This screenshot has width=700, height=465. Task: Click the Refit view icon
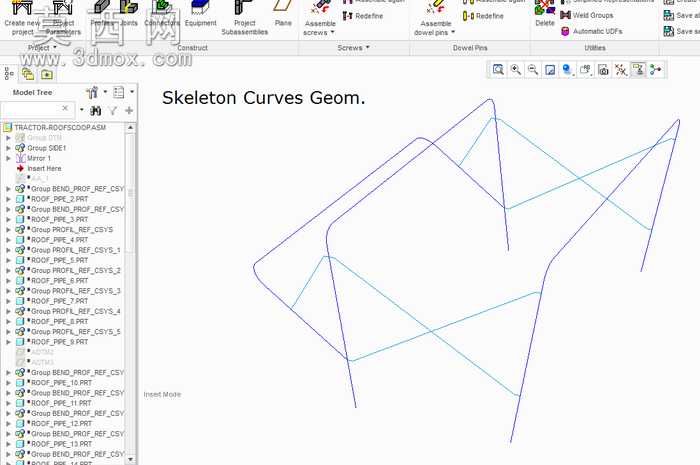pos(498,70)
